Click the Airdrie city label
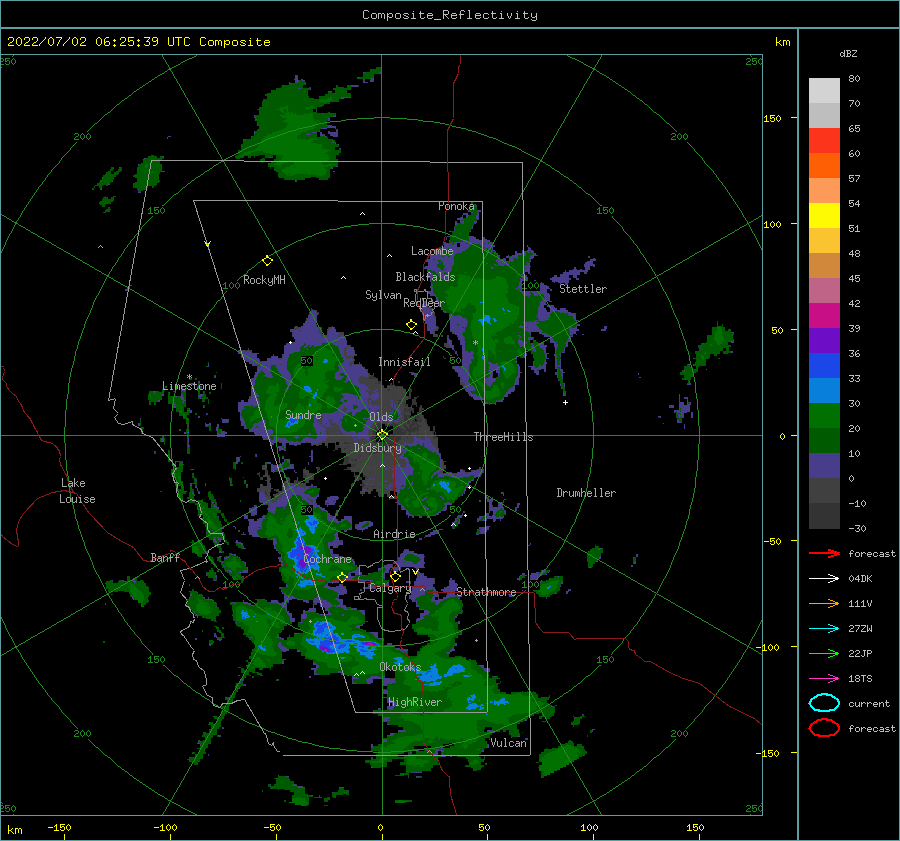 coord(394,534)
